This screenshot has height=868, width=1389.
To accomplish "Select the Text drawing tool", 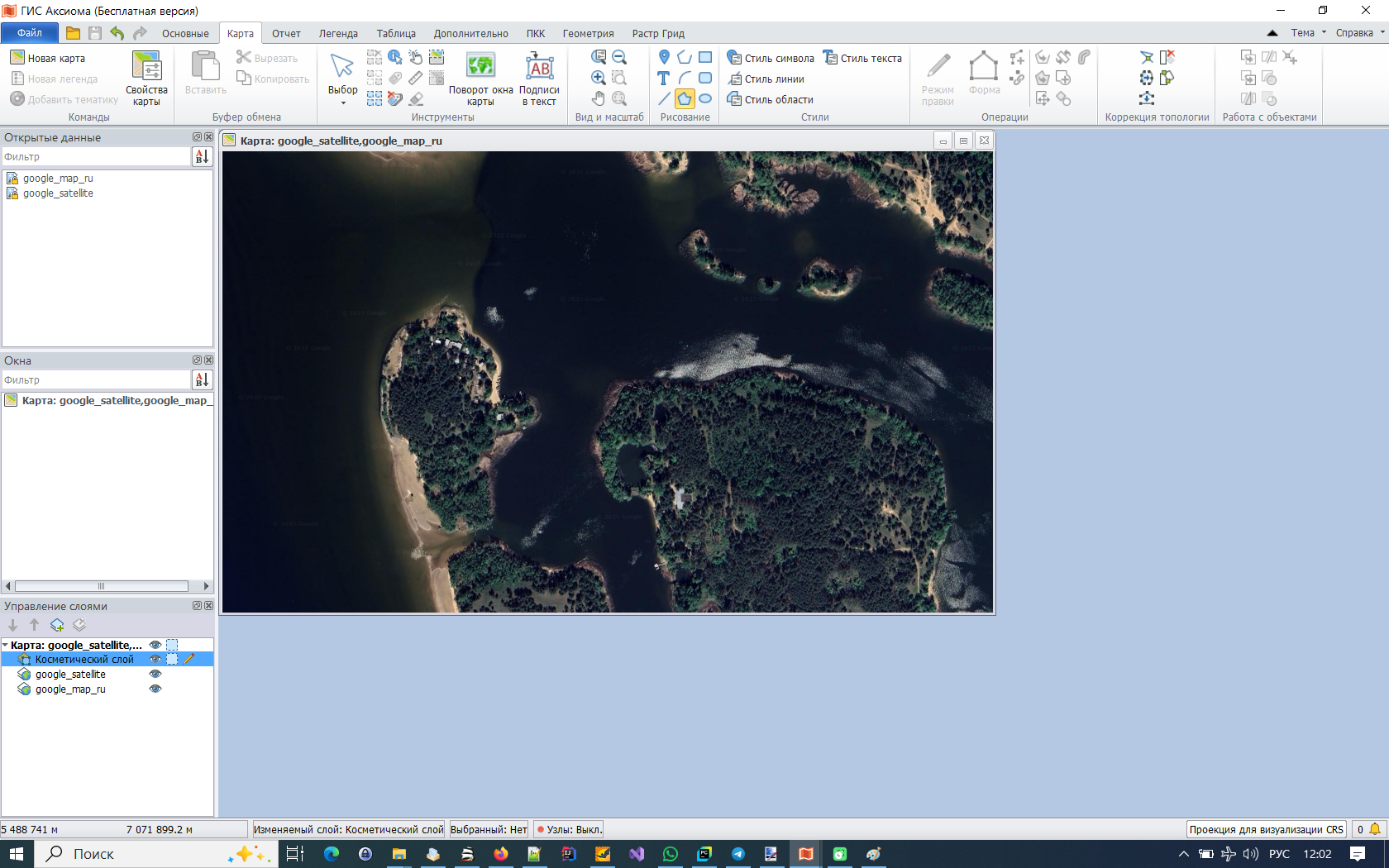I will pos(663,78).
